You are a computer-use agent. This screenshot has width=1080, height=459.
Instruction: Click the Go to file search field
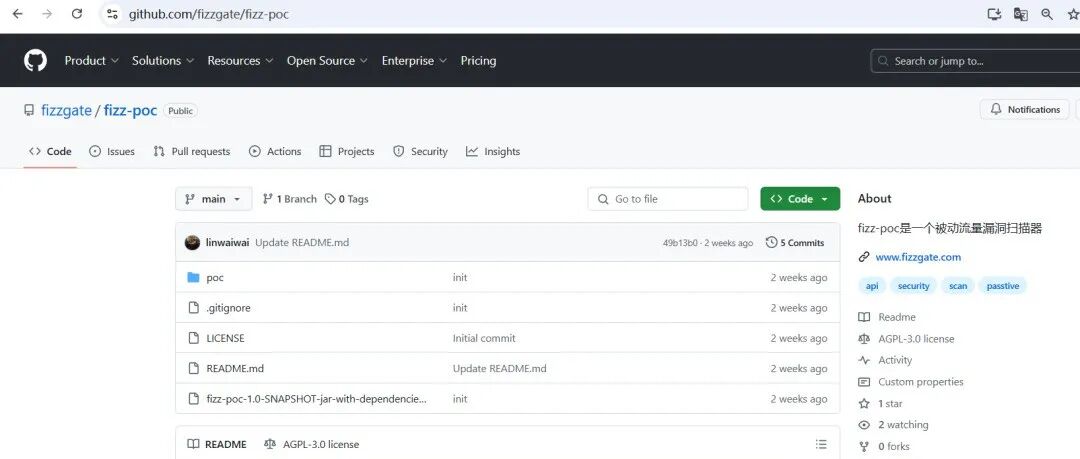pyautogui.click(x=667, y=199)
